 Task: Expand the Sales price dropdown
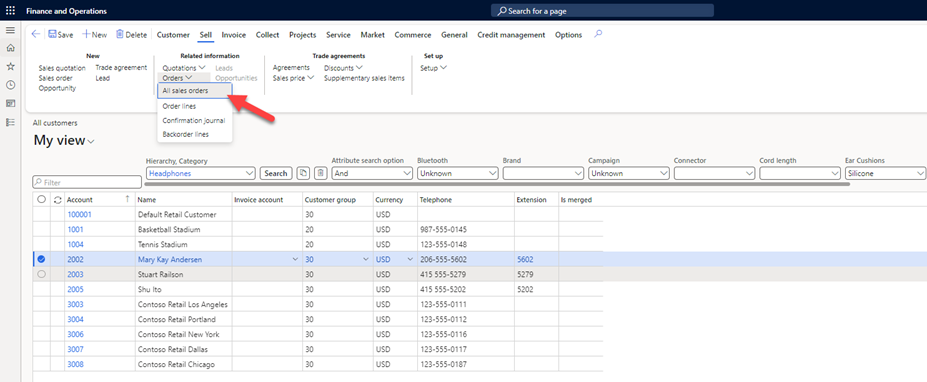(293, 77)
